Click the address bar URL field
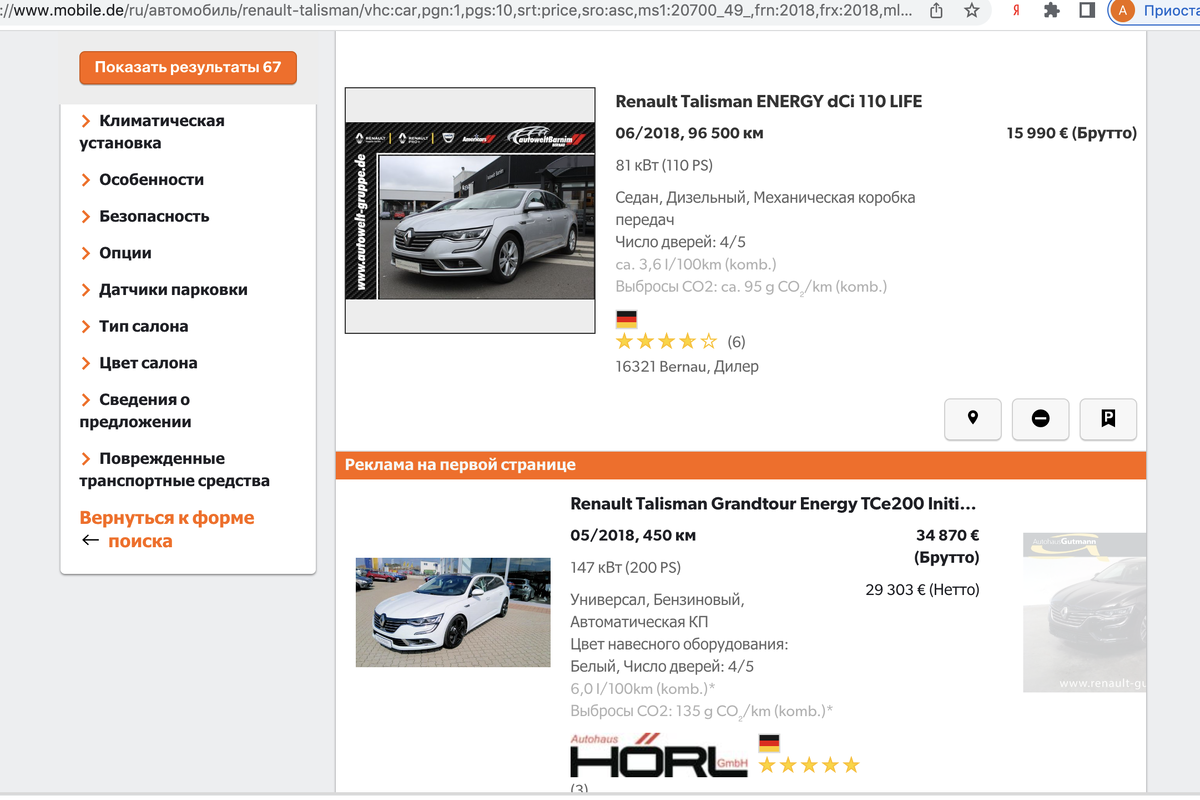 (x=450, y=12)
